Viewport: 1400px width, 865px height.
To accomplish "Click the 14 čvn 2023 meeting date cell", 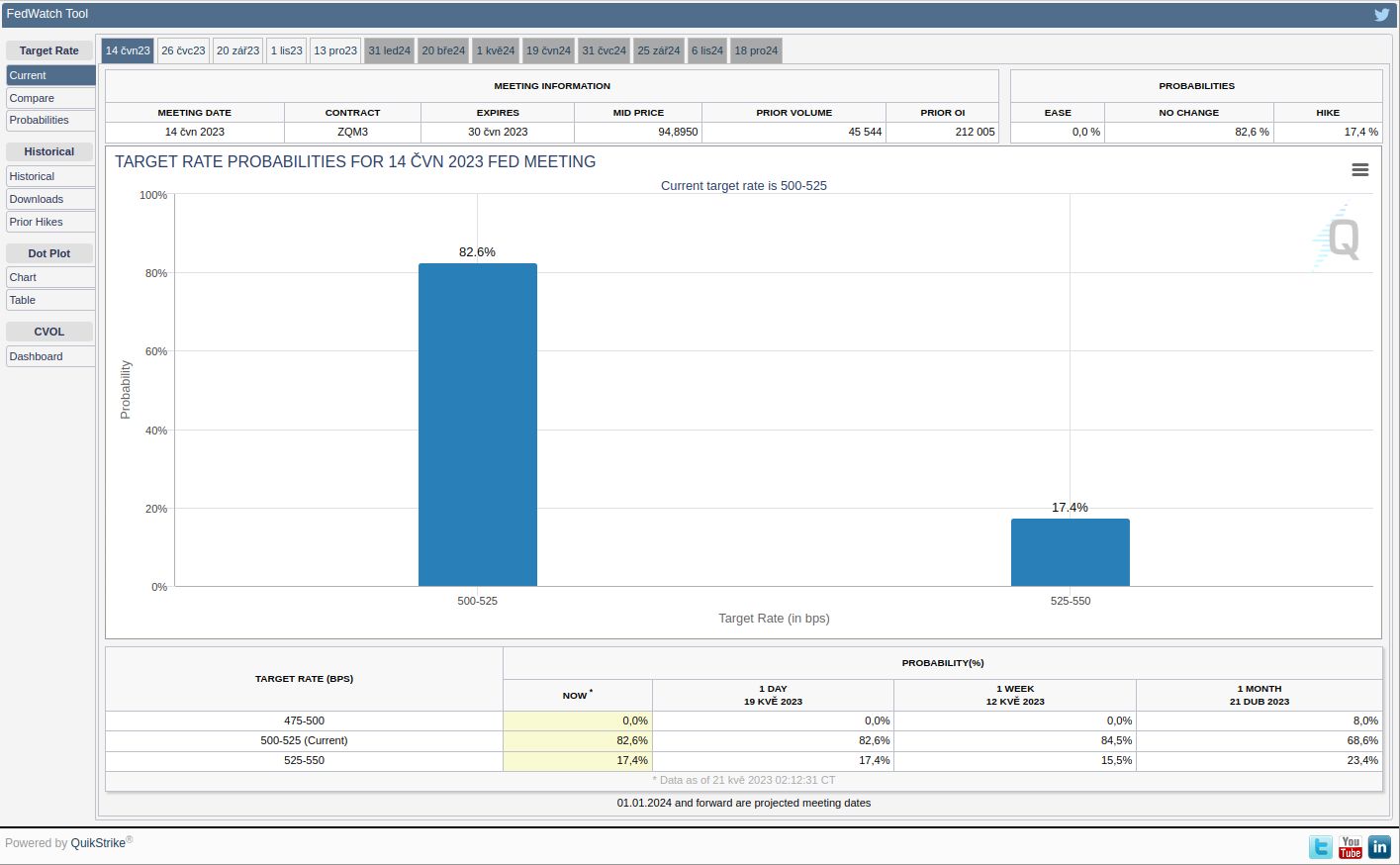I will pyautogui.click(x=195, y=132).
